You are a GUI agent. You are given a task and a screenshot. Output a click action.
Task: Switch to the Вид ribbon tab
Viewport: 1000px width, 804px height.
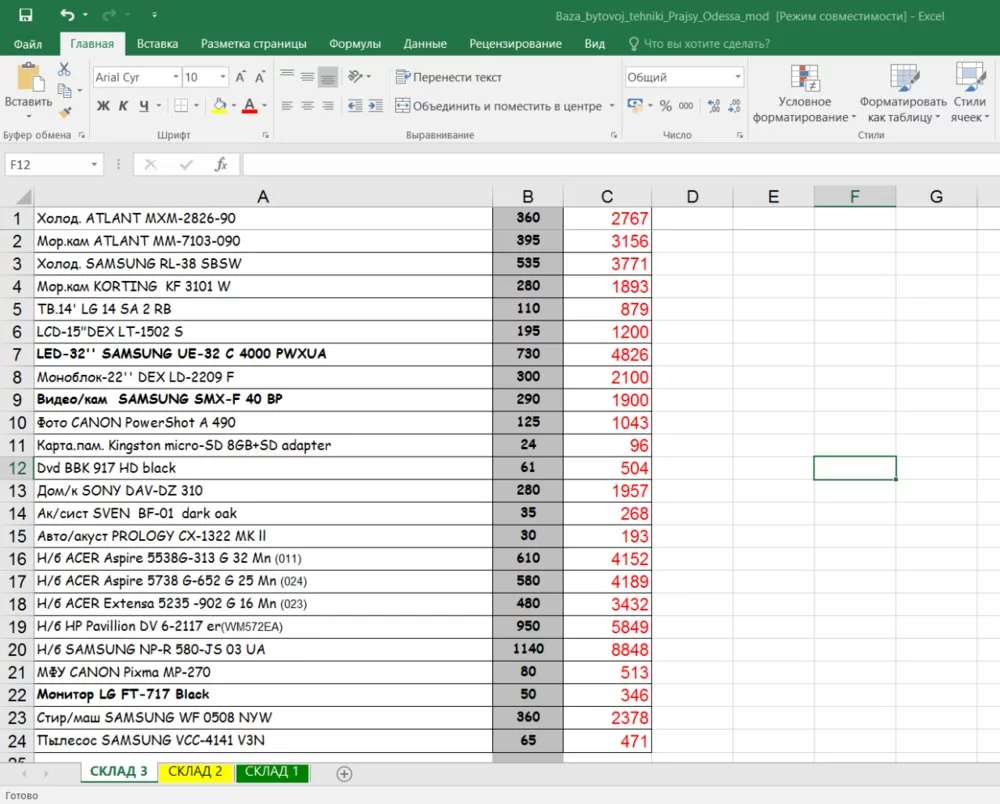[595, 44]
